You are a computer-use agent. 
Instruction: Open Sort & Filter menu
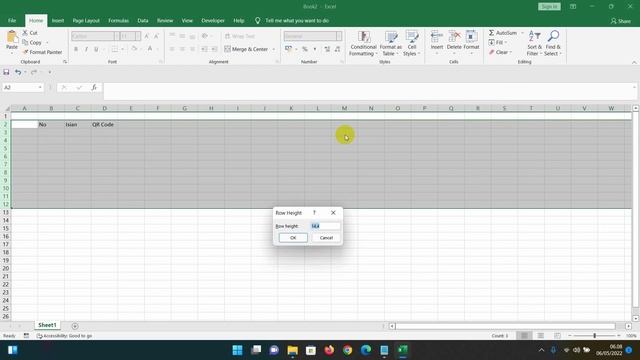tap(534, 43)
